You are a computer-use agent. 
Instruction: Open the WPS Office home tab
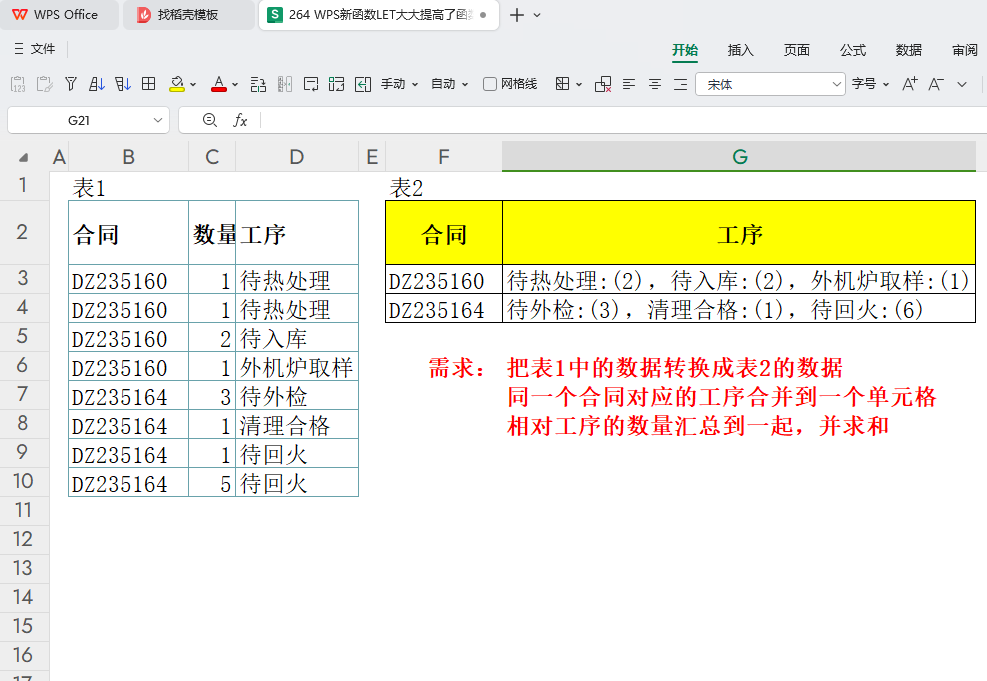tap(57, 14)
